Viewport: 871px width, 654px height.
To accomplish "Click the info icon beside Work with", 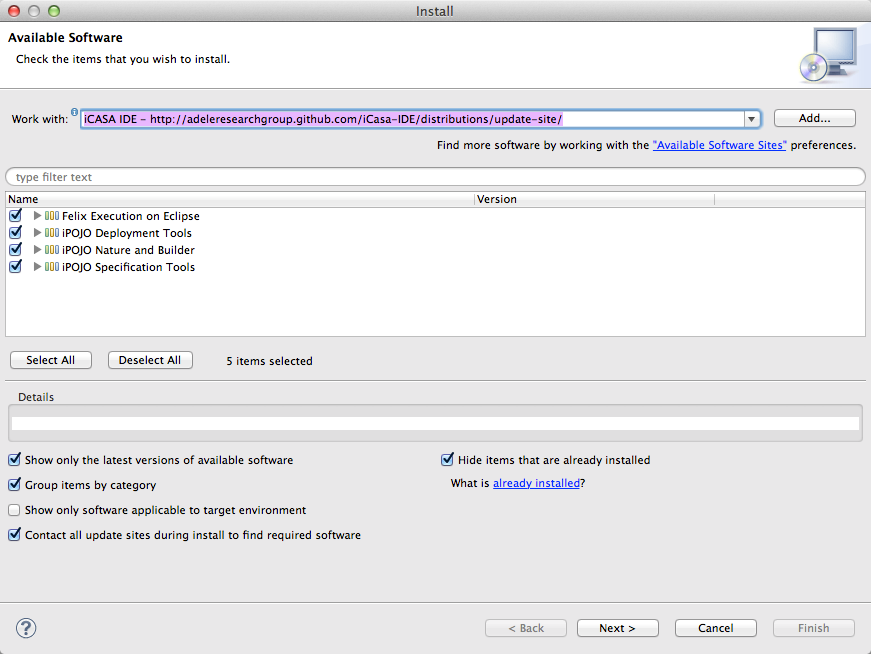I will 74,112.
